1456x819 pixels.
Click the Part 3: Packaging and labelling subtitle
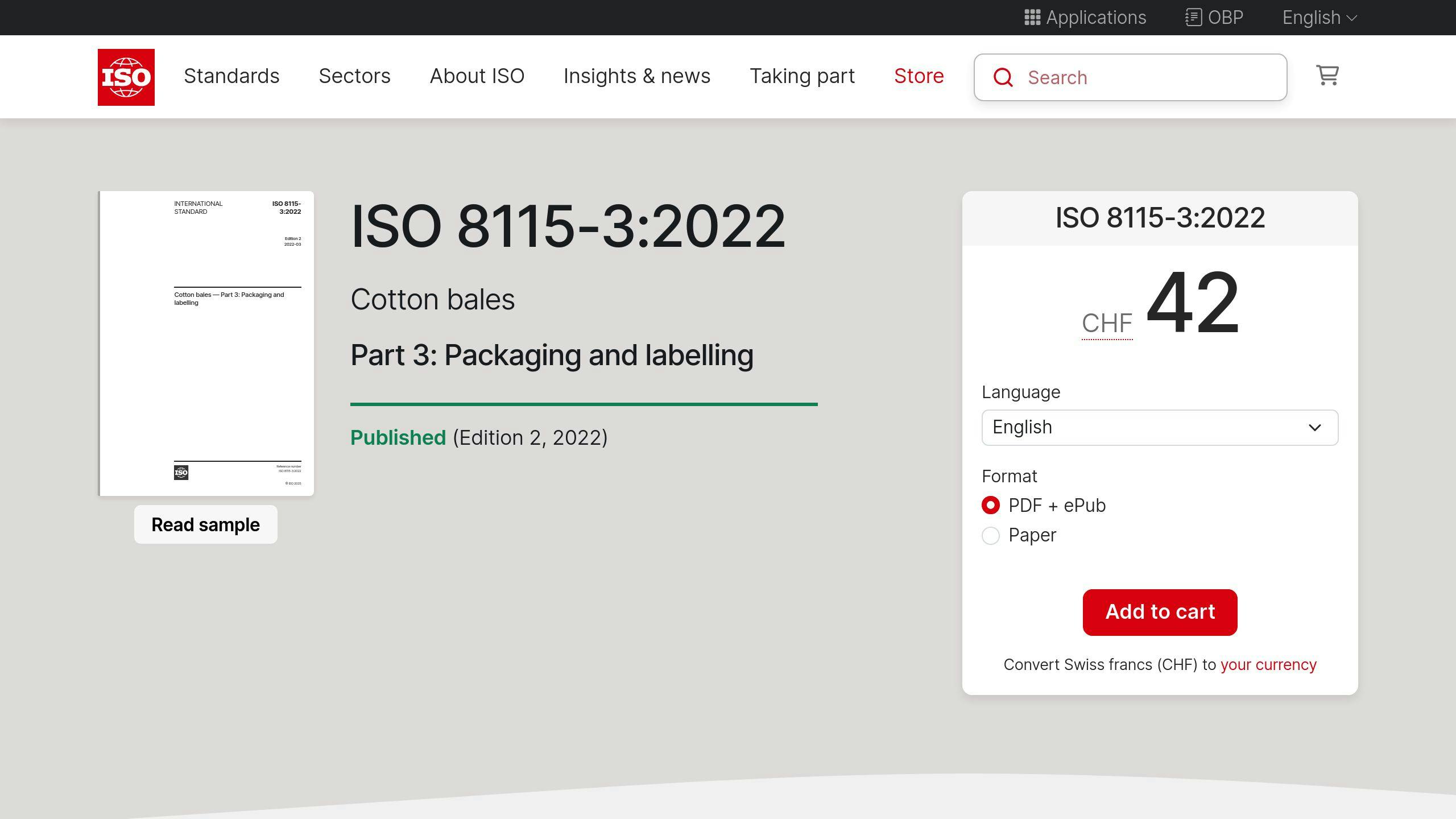point(552,355)
